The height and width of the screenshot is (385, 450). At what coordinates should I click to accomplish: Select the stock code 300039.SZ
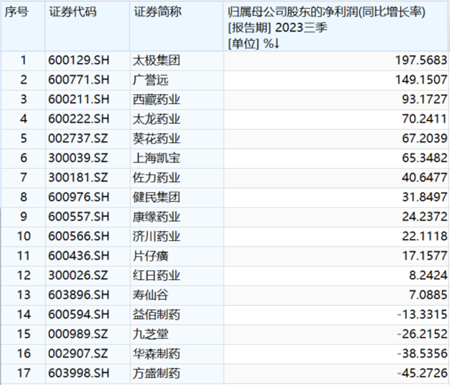click(78, 158)
